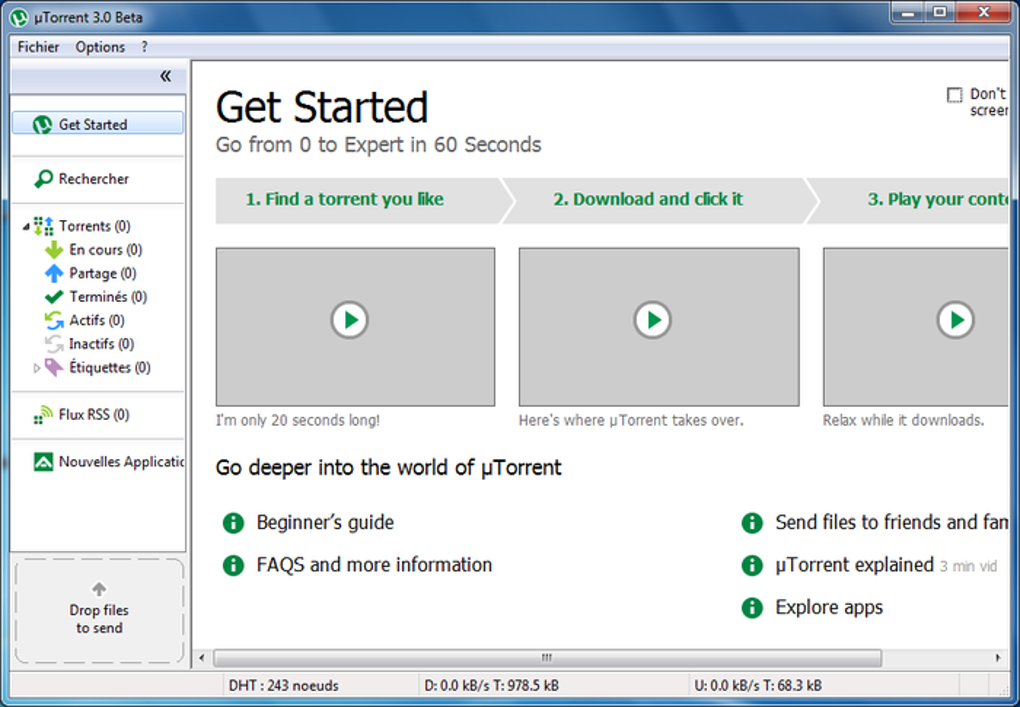The height and width of the screenshot is (707, 1020).
Task: Open FAQS and more information link
Action: point(374,565)
